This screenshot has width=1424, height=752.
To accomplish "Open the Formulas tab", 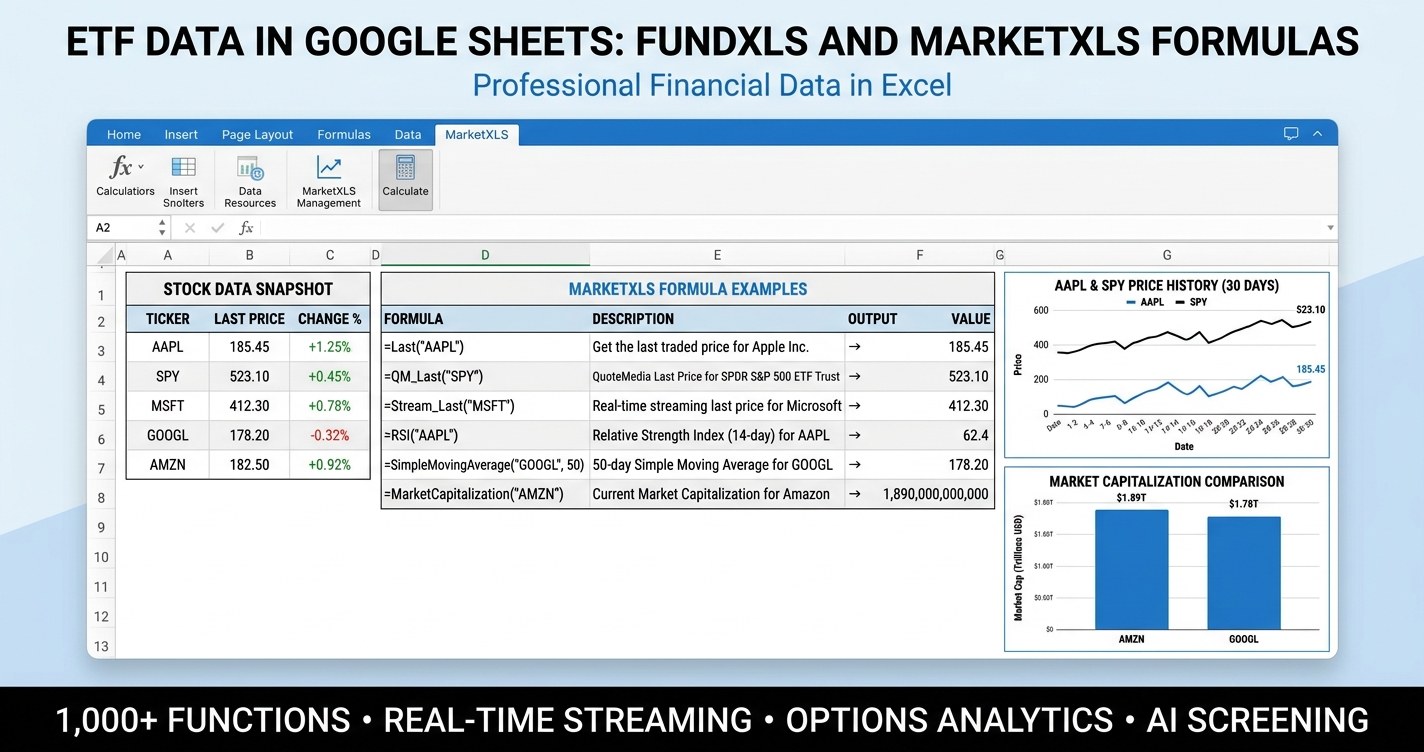I will [344, 134].
